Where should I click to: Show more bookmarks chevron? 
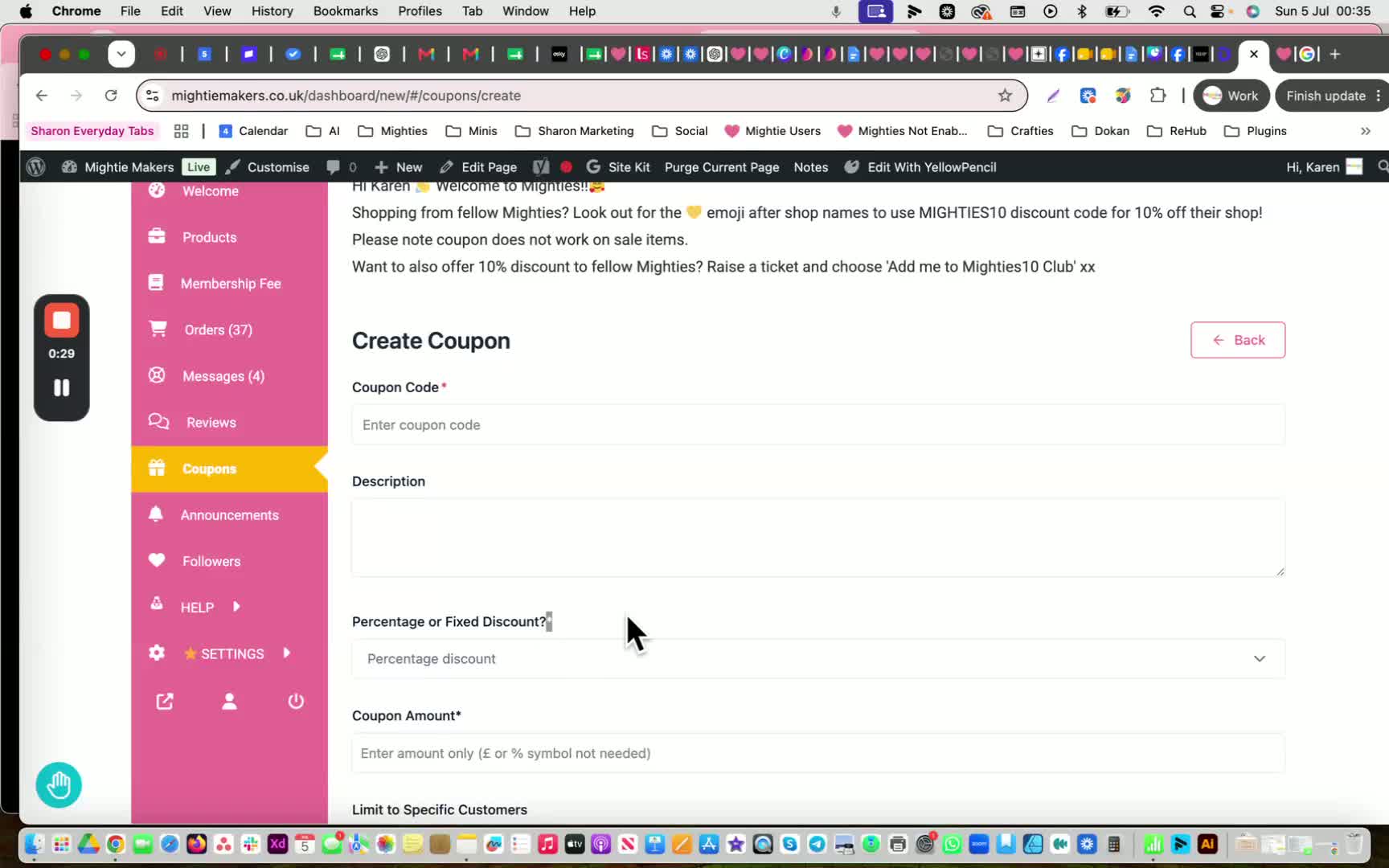coord(1366,131)
